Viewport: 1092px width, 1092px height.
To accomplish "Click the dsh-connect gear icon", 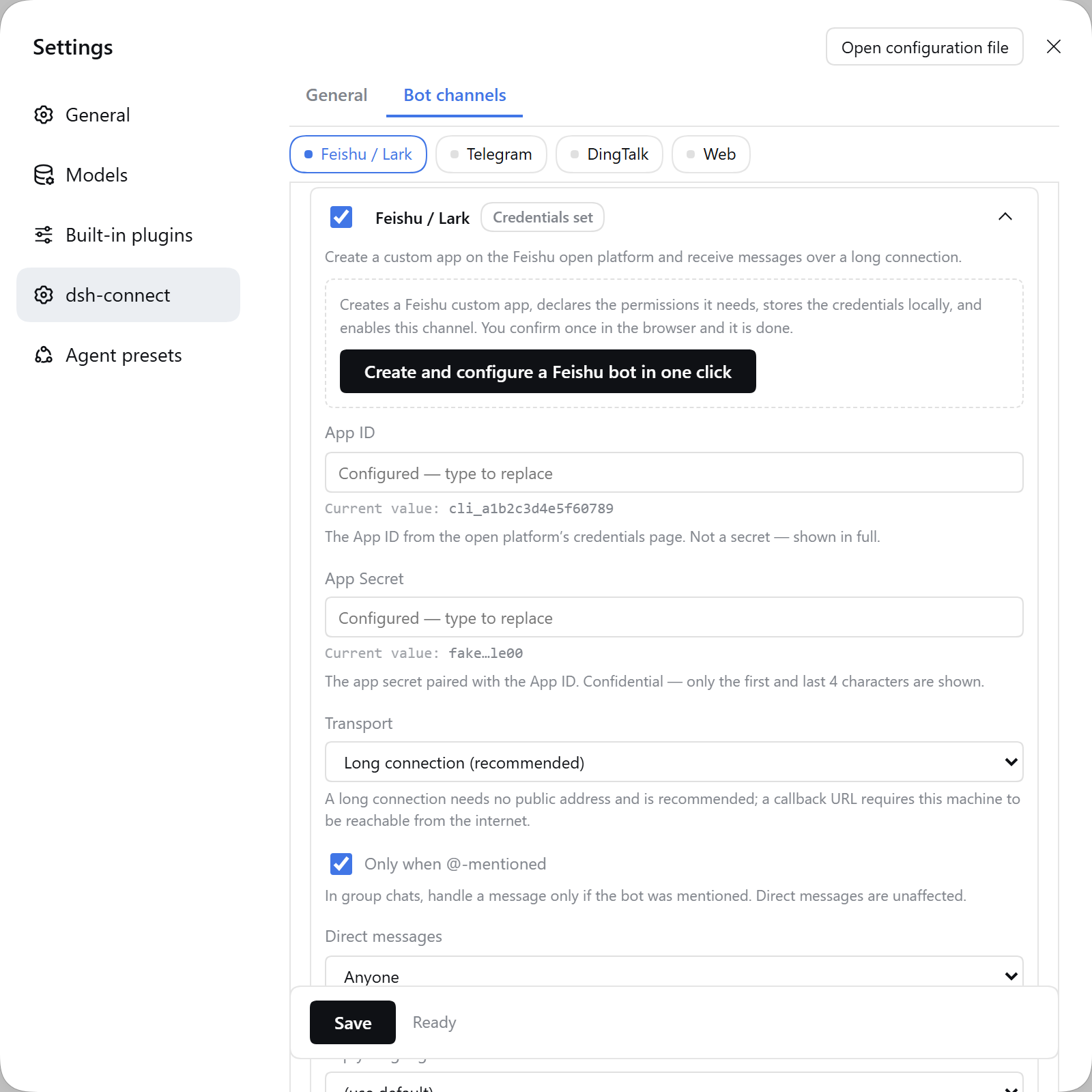I will point(44,295).
